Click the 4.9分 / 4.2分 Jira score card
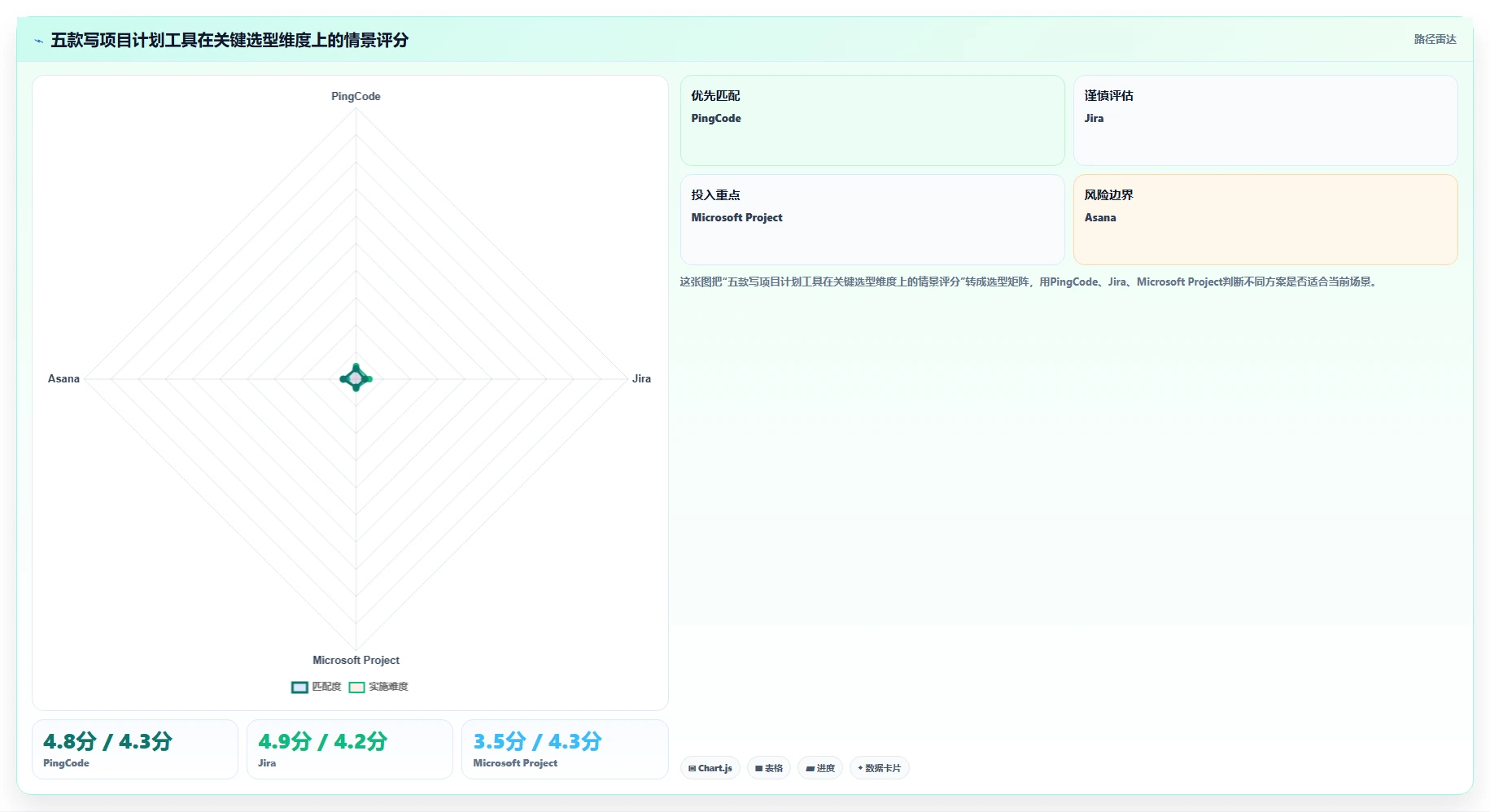Image resolution: width=1490 pixels, height=812 pixels. (x=350, y=749)
